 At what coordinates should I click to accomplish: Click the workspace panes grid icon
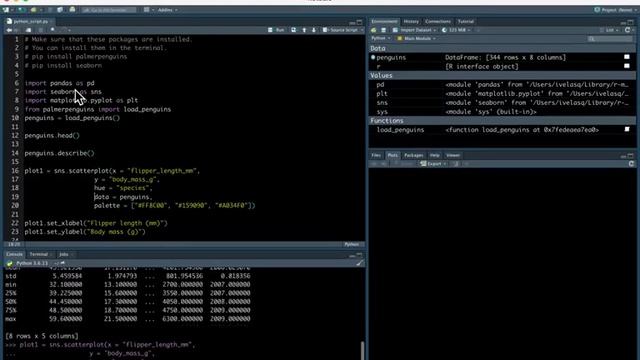tap(147, 10)
